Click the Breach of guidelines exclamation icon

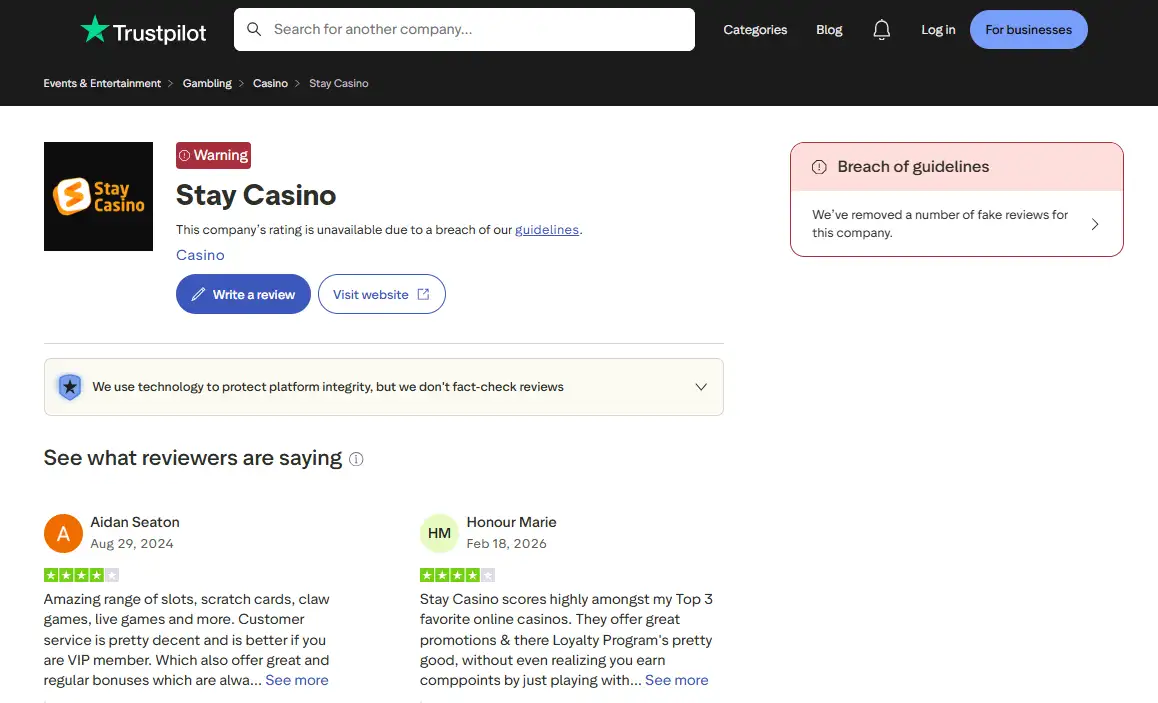tap(819, 167)
